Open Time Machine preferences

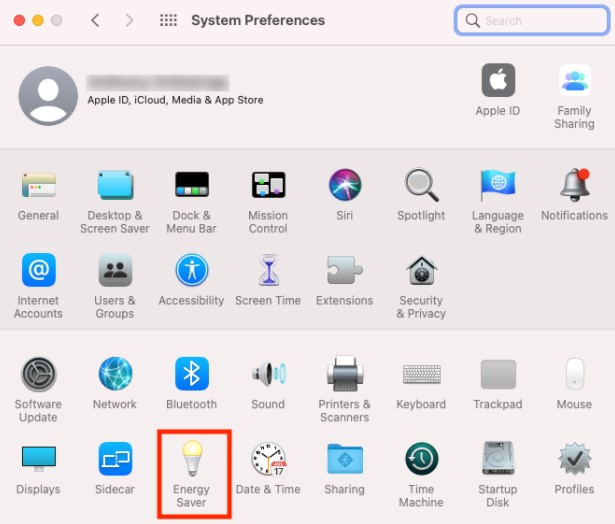pyautogui.click(x=421, y=458)
